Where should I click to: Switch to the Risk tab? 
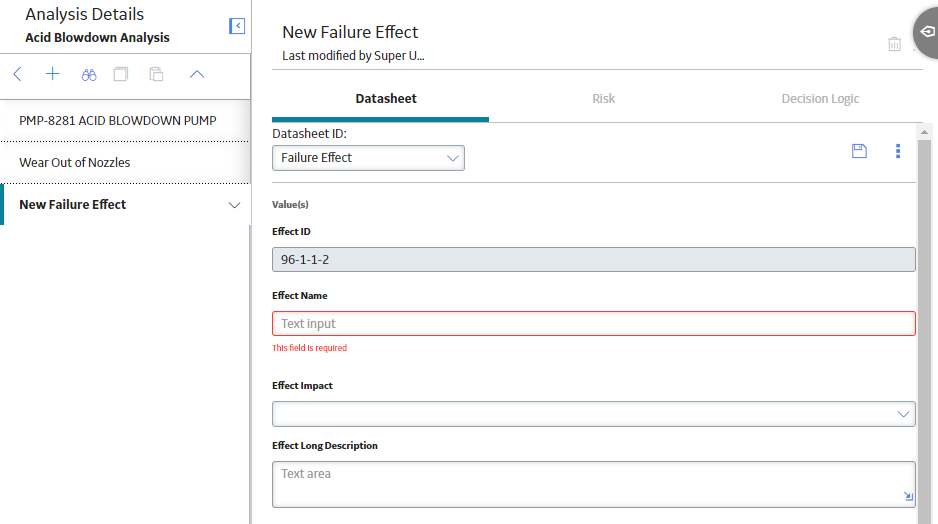(604, 99)
